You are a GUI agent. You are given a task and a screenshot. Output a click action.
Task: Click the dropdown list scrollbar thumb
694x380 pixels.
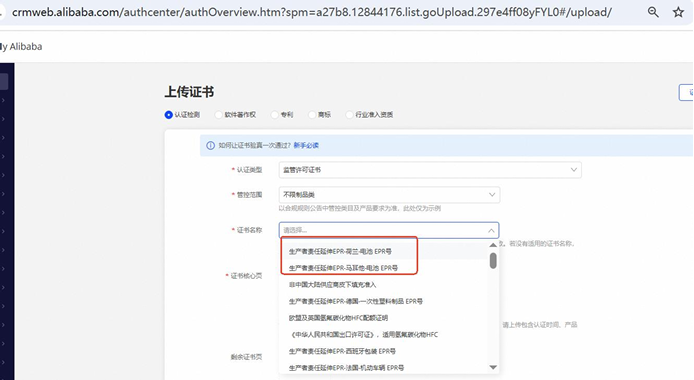(x=493, y=261)
